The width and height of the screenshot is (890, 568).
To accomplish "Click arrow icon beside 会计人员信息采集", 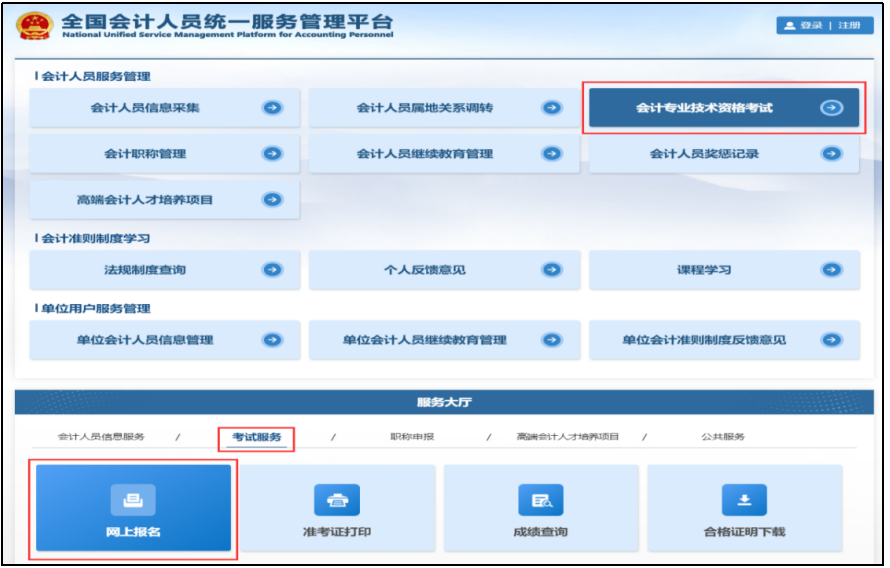I will point(272,108).
